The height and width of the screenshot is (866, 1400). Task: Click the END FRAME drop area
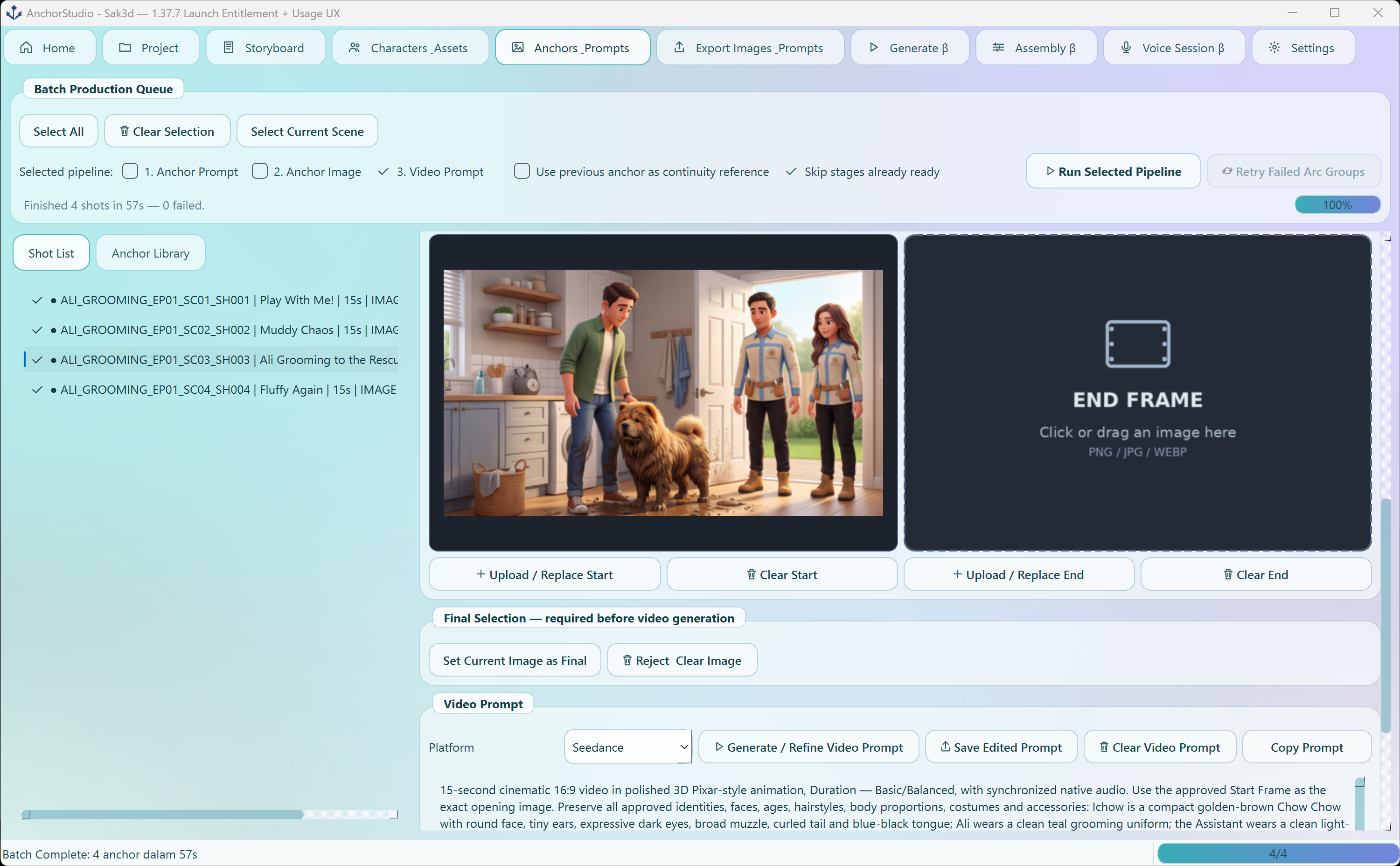pyautogui.click(x=1137, y=392)
